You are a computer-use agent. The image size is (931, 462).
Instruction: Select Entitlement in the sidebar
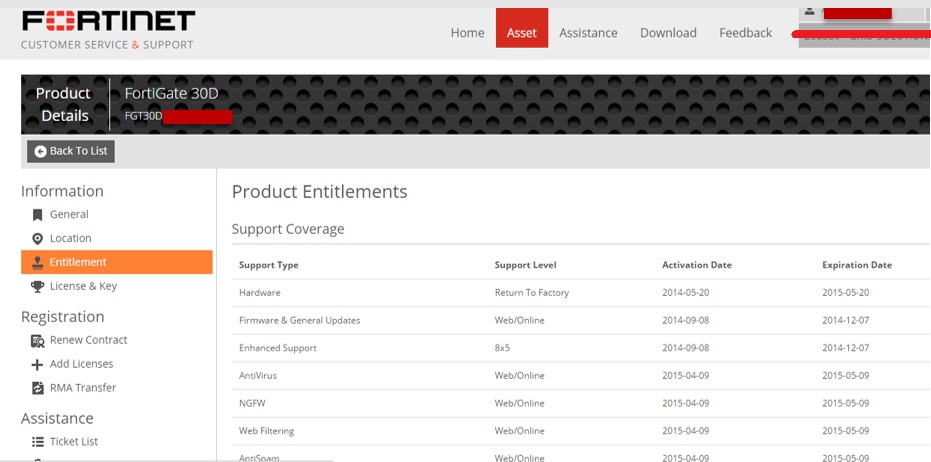click(x=116, y=262)
